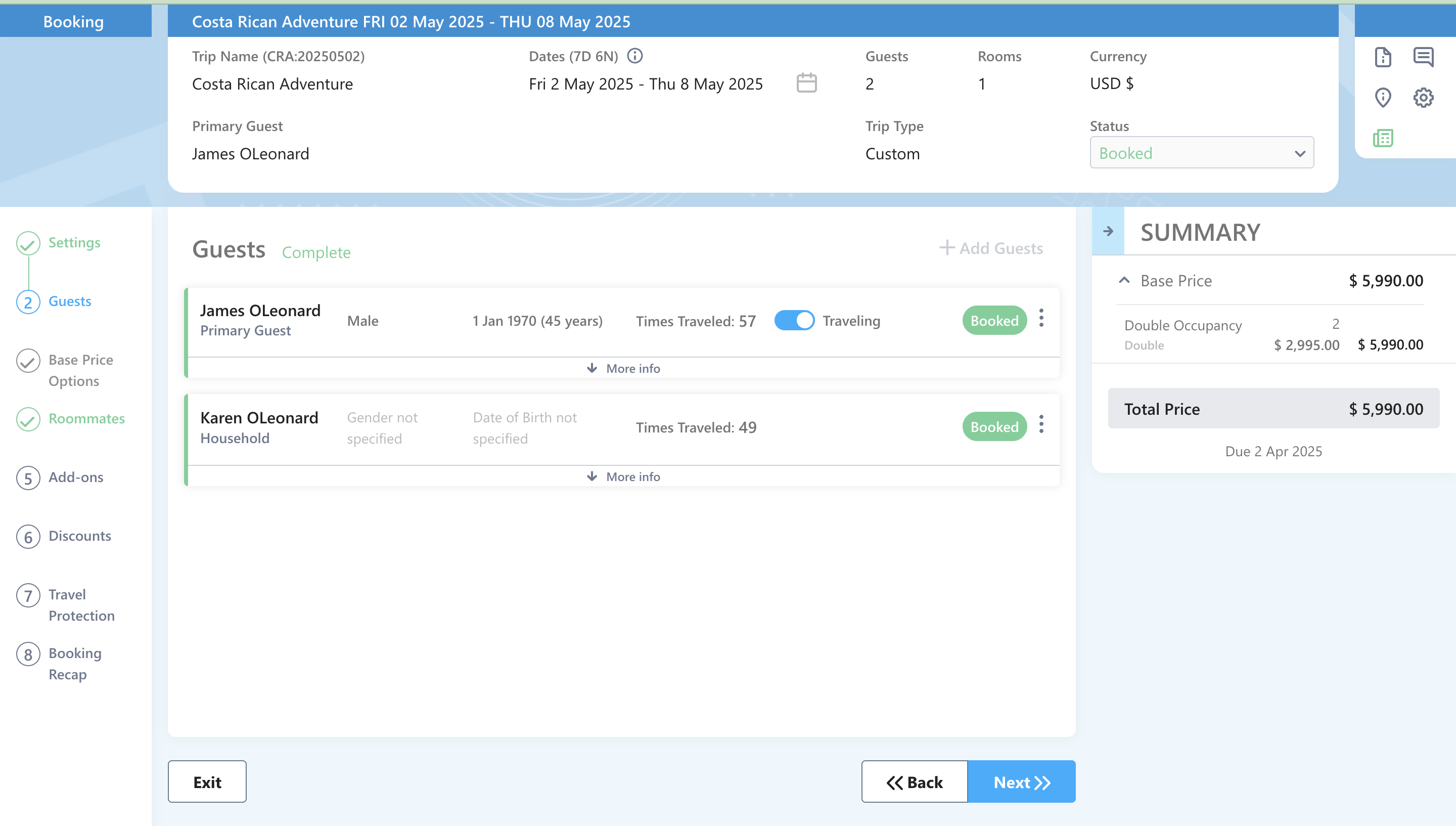Expand More info under James OLeonard
Screen dimensions: 1456x826
tap(623, 368)
